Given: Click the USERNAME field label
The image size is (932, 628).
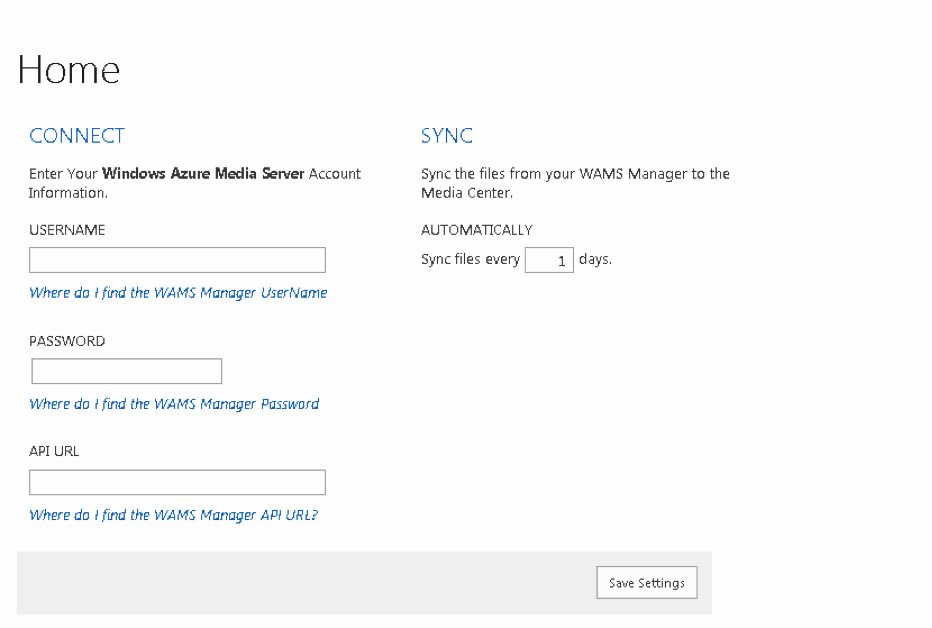Looking at the screenshot, I should tap(67, 230).
